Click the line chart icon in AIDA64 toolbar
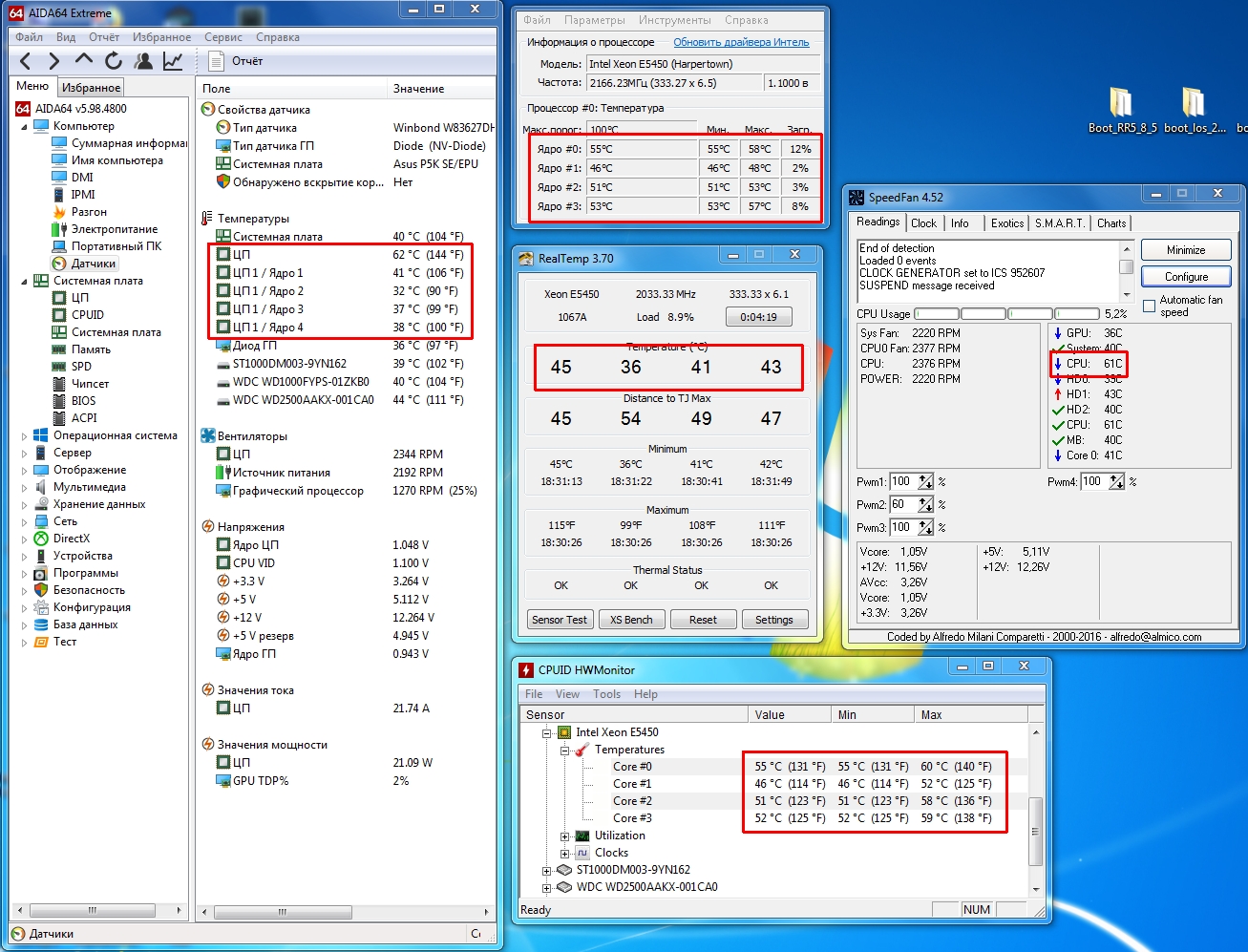This screenshot has width=1248, height=952. tap(173, 61)
